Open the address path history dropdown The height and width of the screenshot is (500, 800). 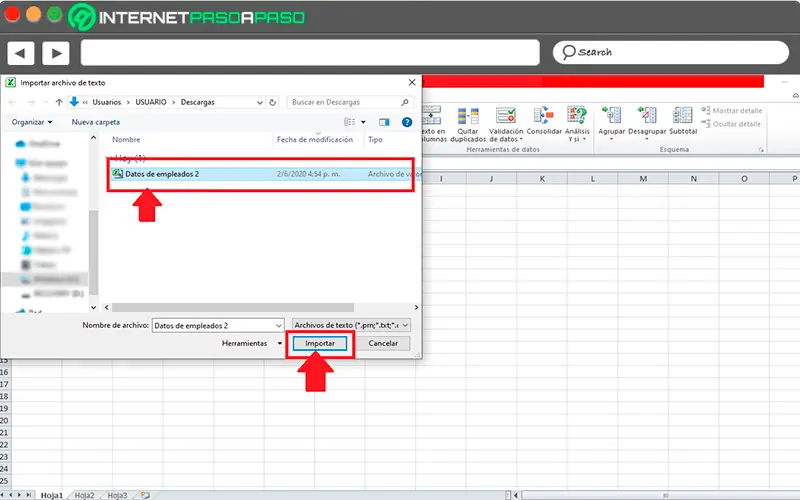click(x=260, y=103)
